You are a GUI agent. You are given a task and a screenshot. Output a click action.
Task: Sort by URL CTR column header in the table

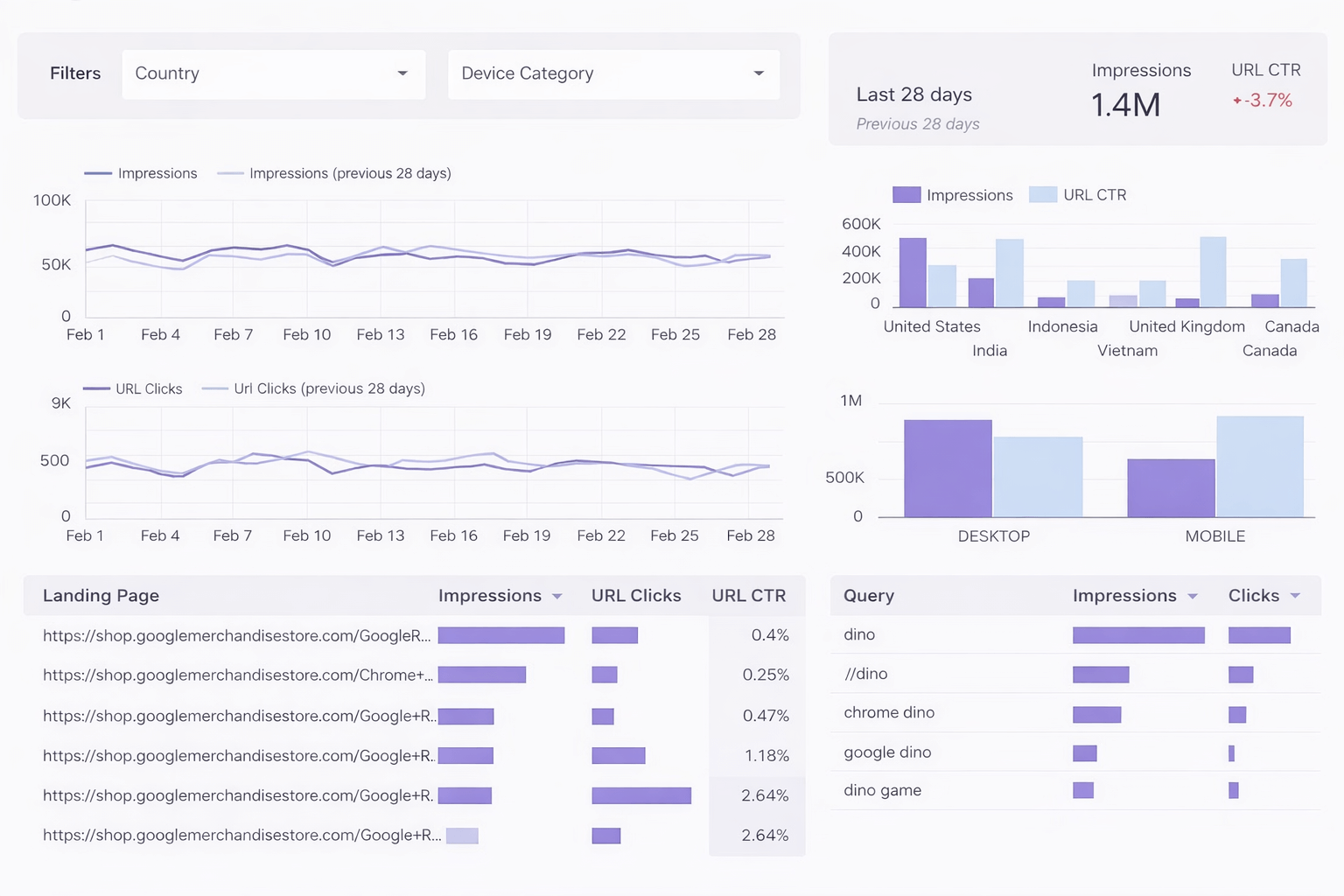pyautogui.click(x=749, y=596)
